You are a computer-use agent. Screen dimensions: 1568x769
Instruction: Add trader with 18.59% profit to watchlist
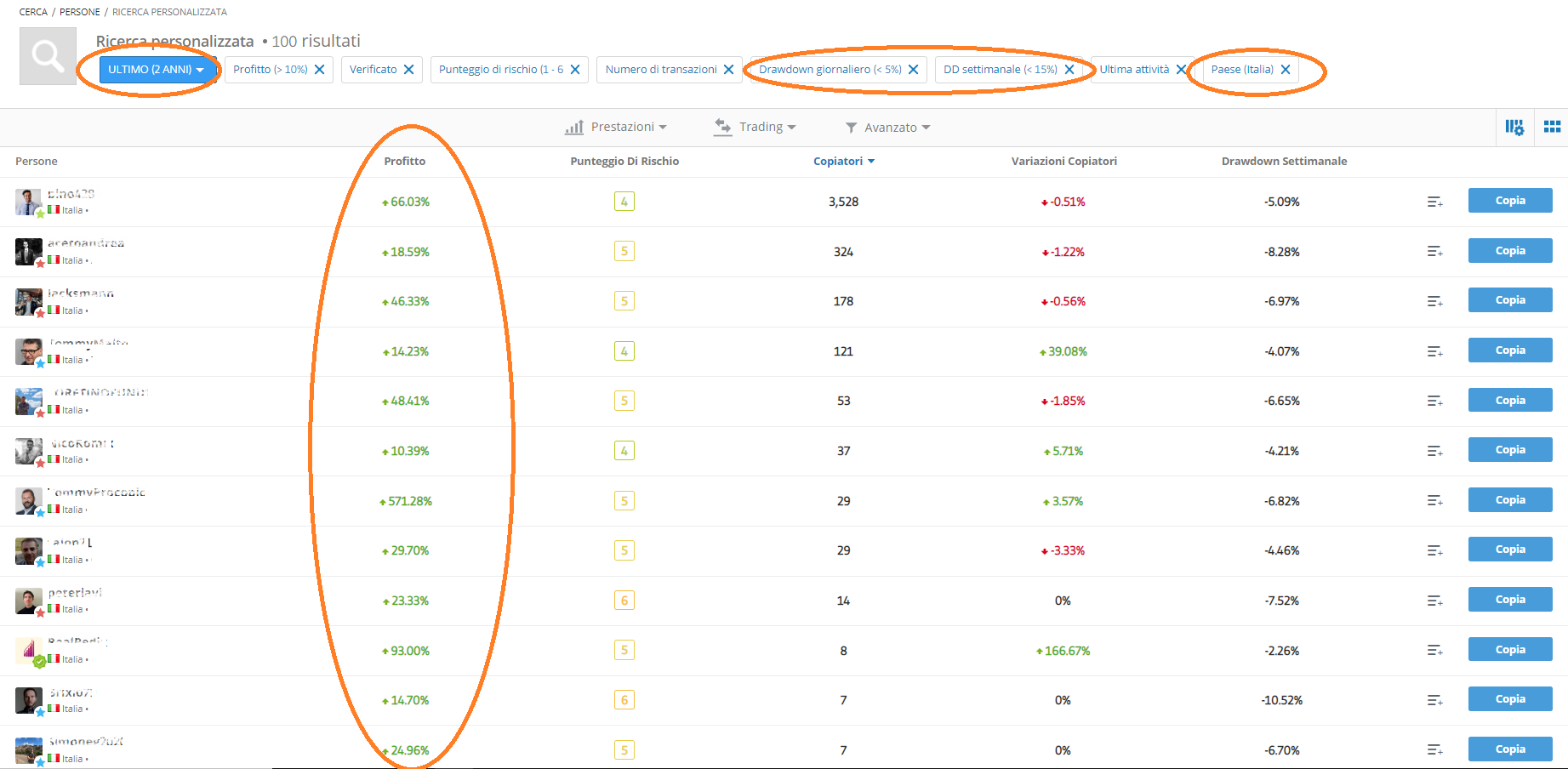pyautogui.click(x=1435, y=251)
